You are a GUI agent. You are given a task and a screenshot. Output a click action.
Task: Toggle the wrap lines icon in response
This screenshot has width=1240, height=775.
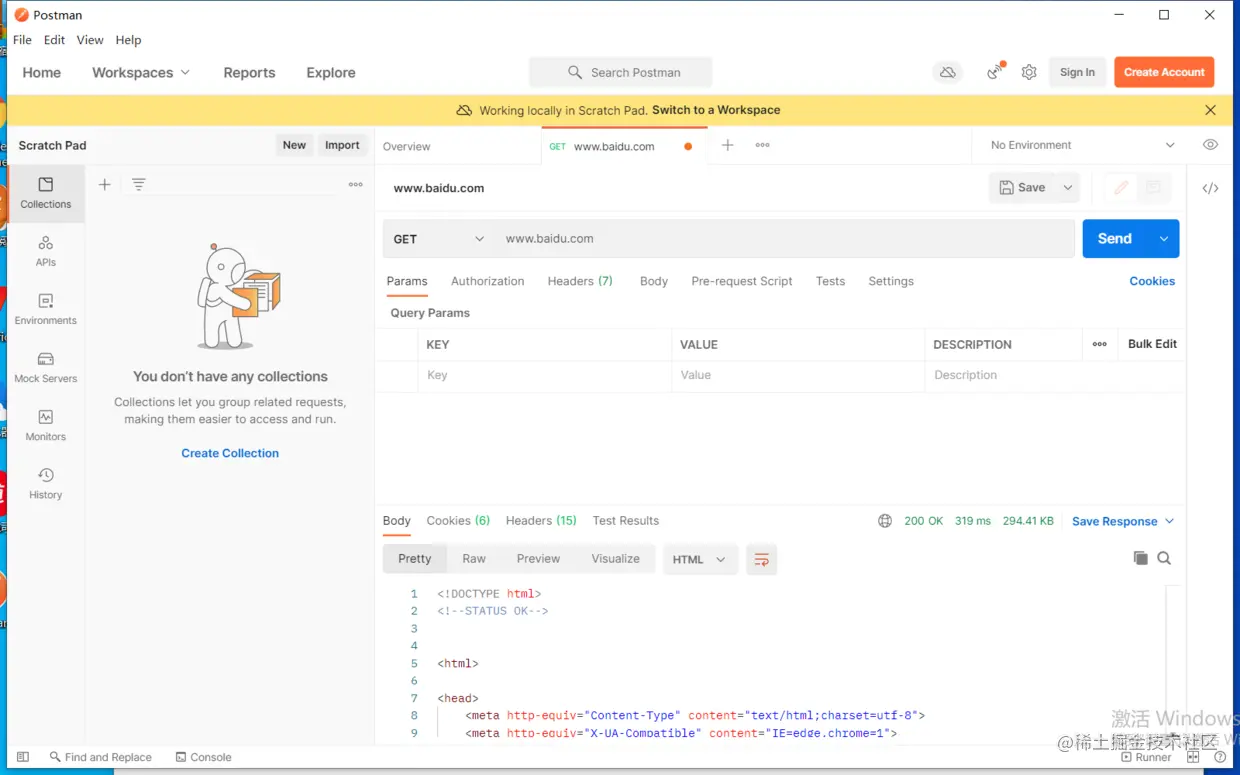[762, 559]
